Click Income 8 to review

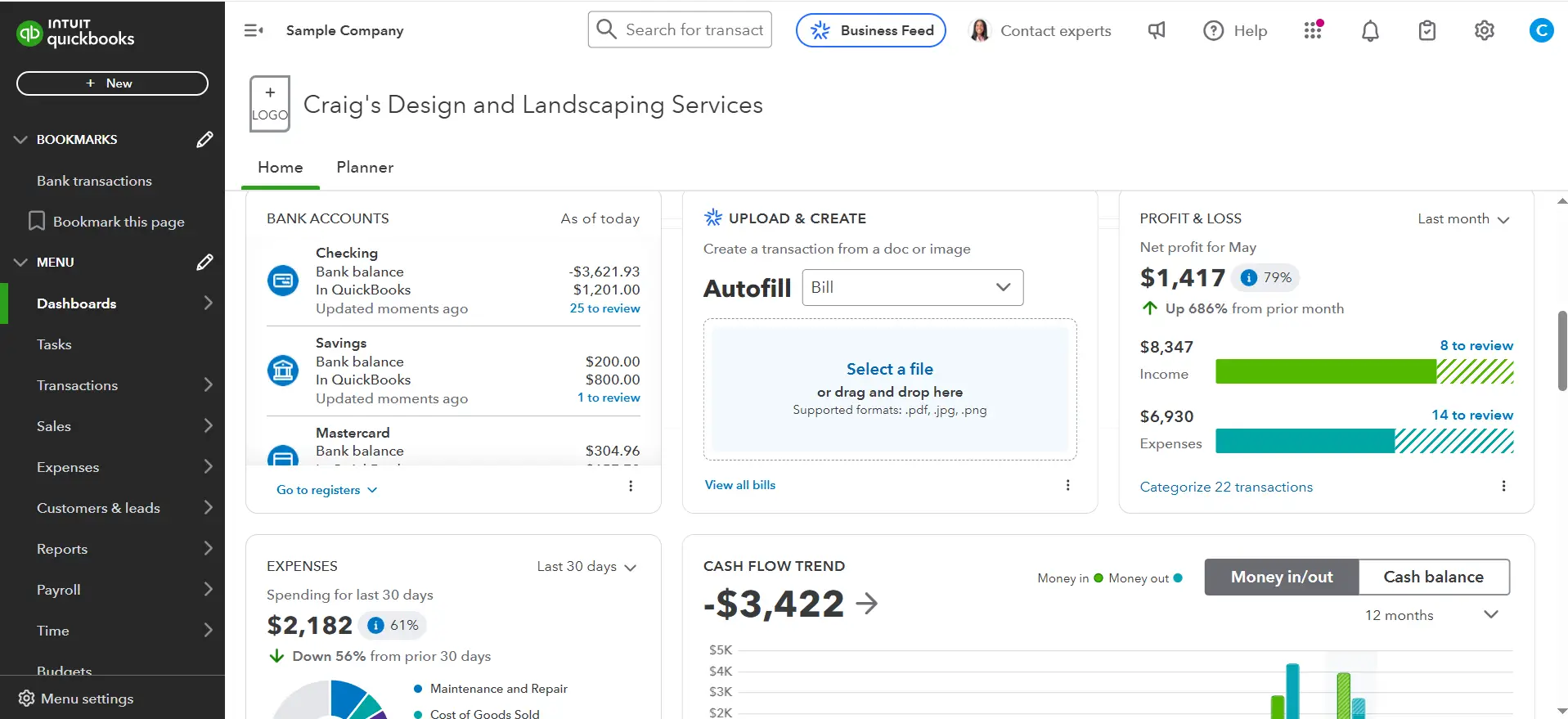point(1476,345)
